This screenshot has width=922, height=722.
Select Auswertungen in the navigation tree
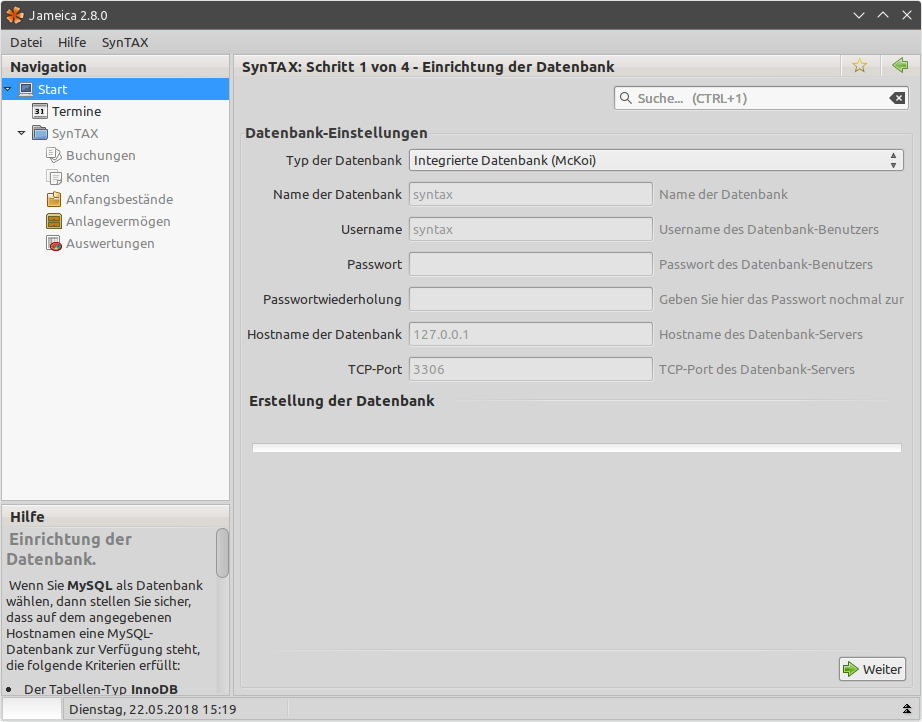point(110,243)
